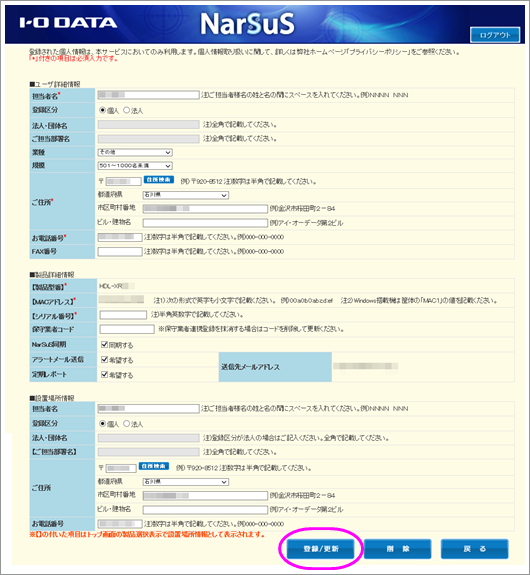This screenshot has width=530, height=575.
Task: Click the 保守業者コード input field
Action: [127, 329]
